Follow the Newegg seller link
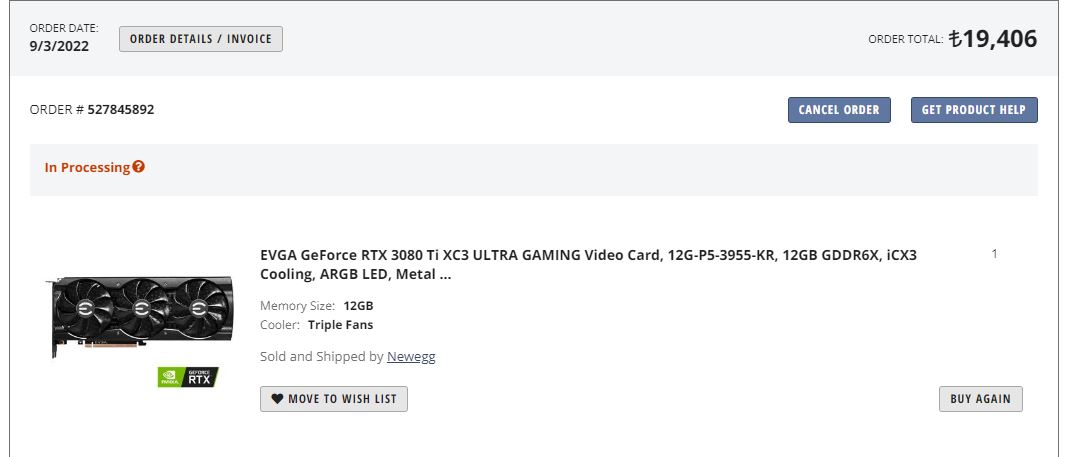This screenshot has width=1066, height=457. [411, 356]
